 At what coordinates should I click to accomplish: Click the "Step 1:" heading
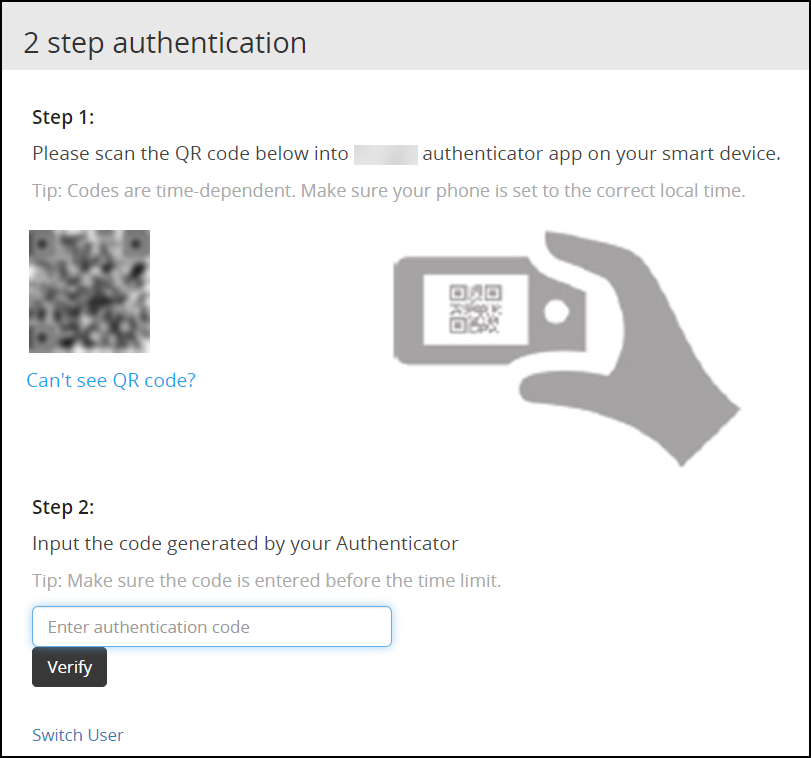pyautogui.click(x=61, y=117)
